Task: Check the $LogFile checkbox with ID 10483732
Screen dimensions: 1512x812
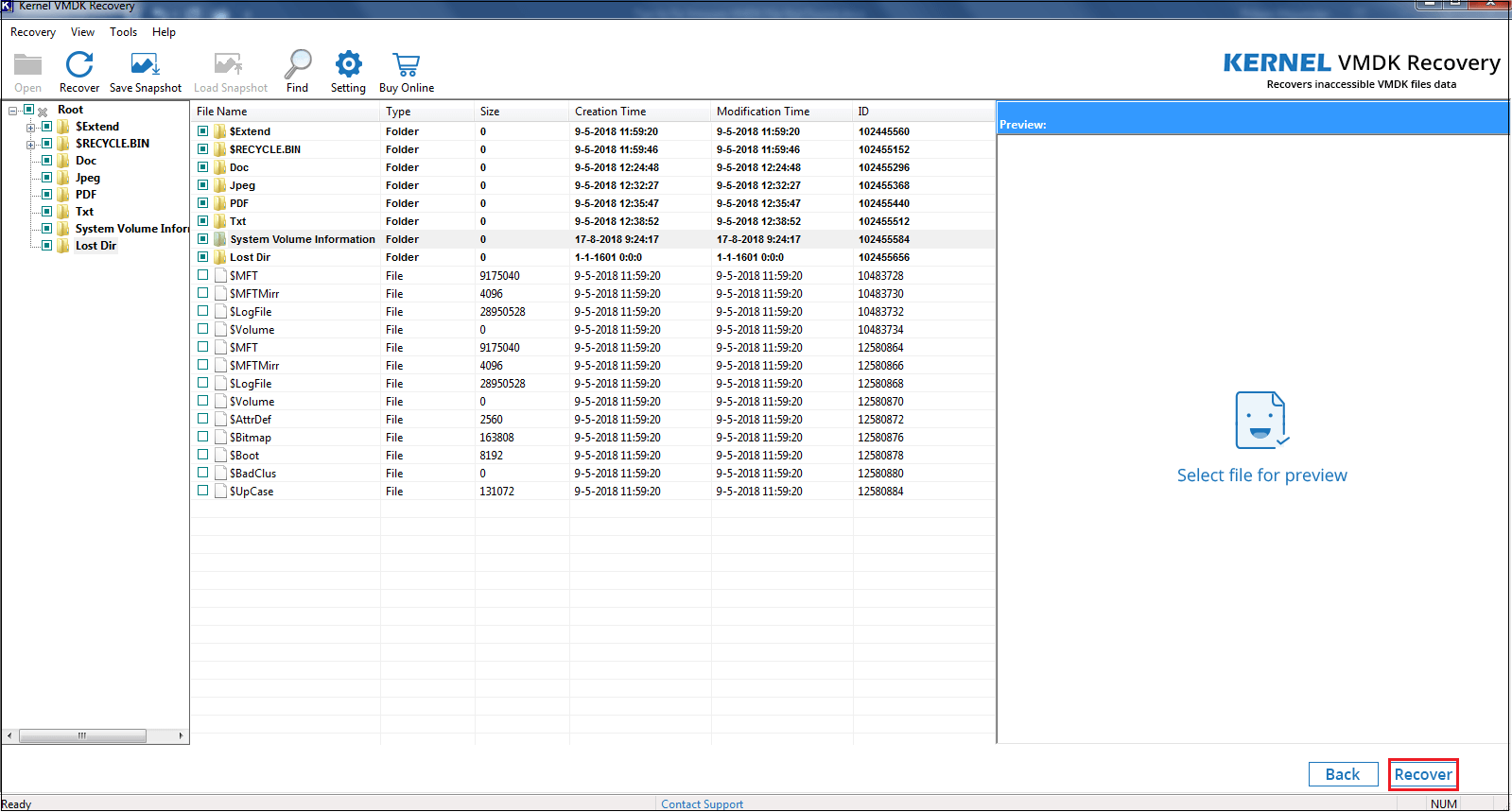Action: click(x=202, y=311)
